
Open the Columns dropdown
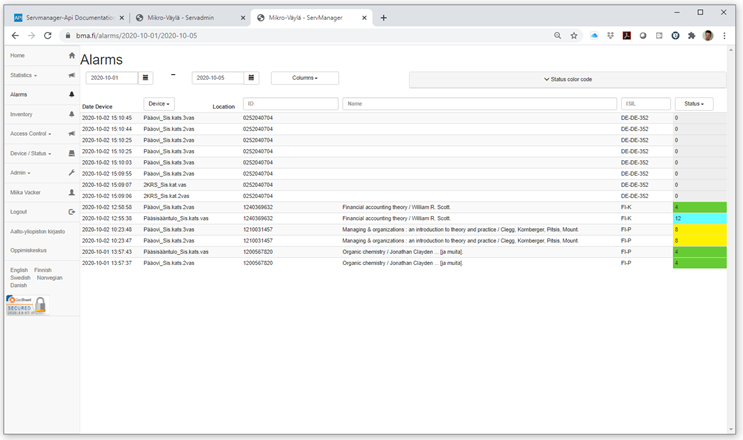point(304,78)
